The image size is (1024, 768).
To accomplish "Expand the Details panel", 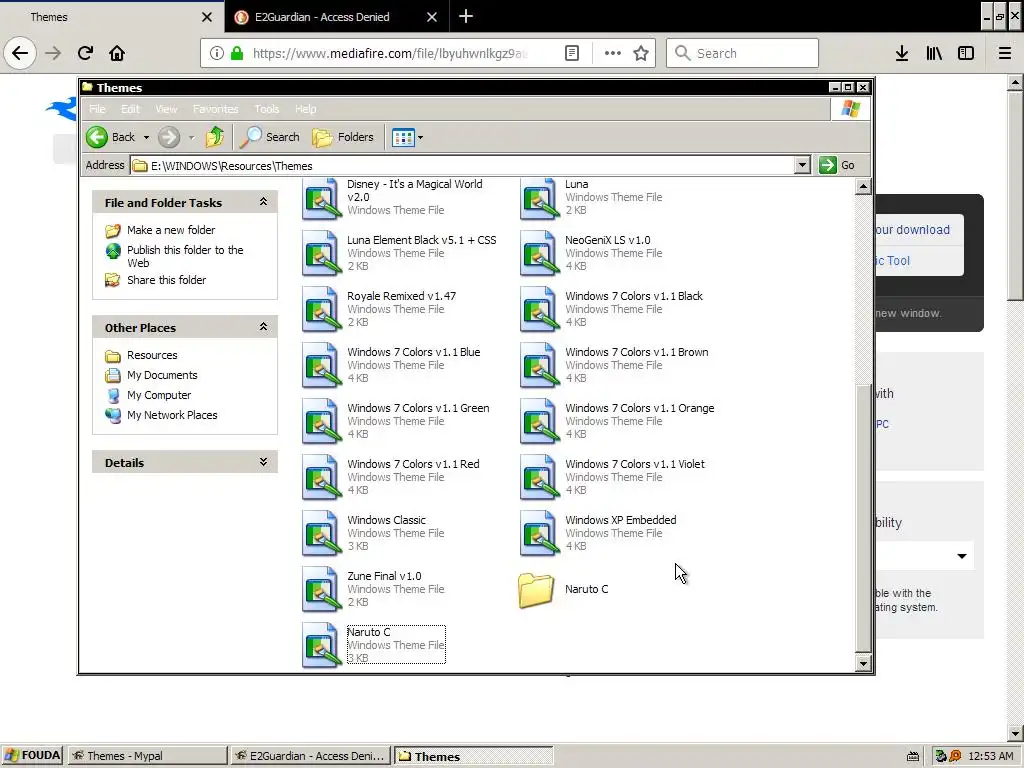I will [x=263, y=462].
